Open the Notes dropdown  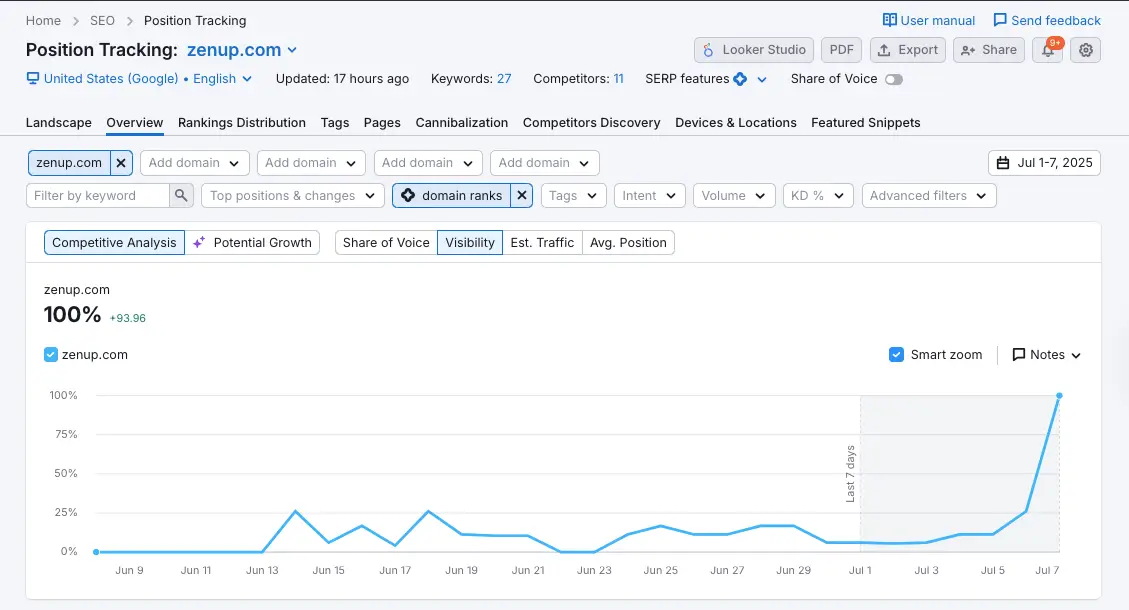point(1047,354)
